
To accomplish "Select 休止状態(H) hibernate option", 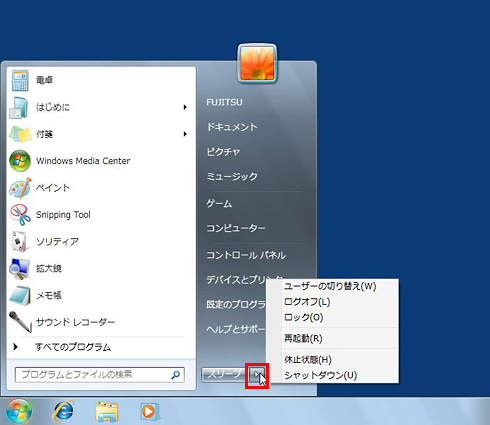I will [308, 360].
